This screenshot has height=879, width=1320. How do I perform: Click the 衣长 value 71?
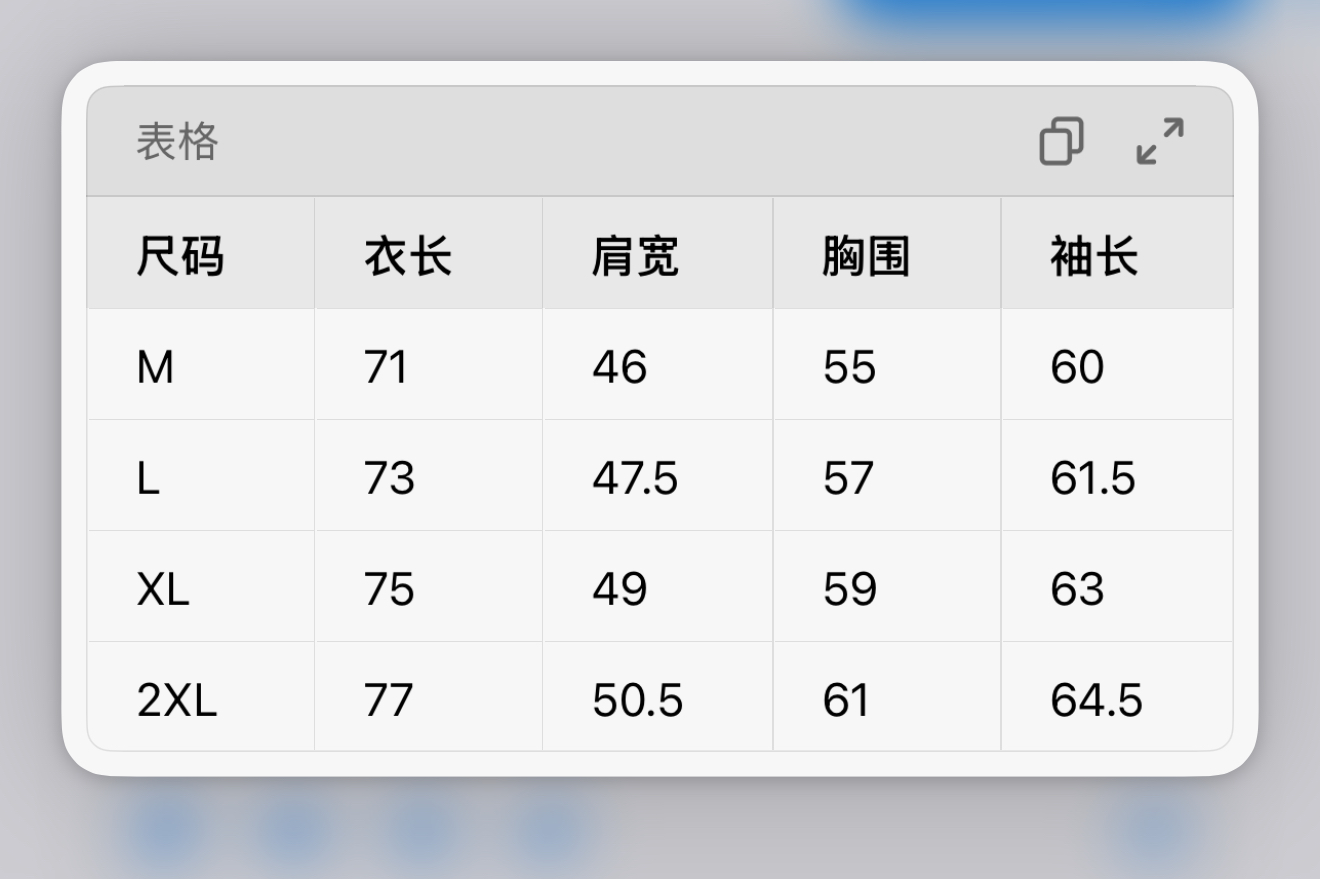coord(386,368)
